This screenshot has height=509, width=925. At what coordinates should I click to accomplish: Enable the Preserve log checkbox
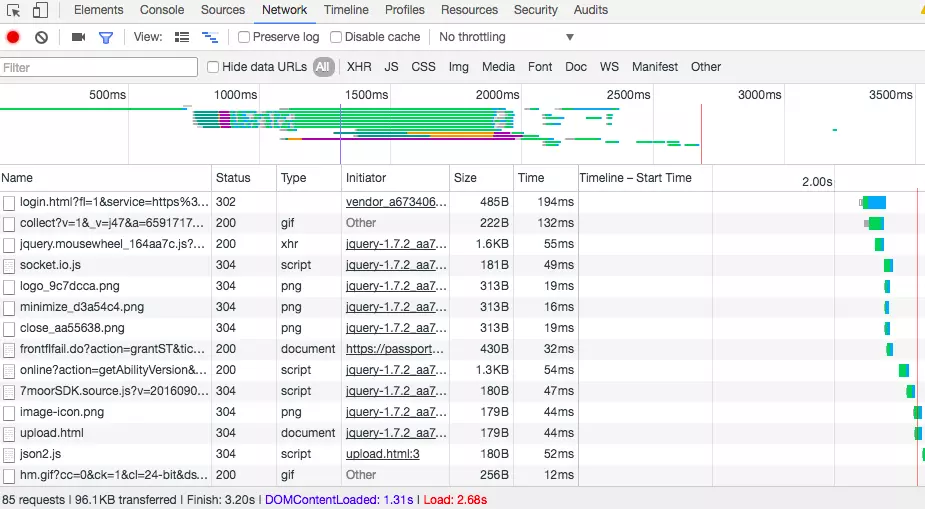(244, 37)
